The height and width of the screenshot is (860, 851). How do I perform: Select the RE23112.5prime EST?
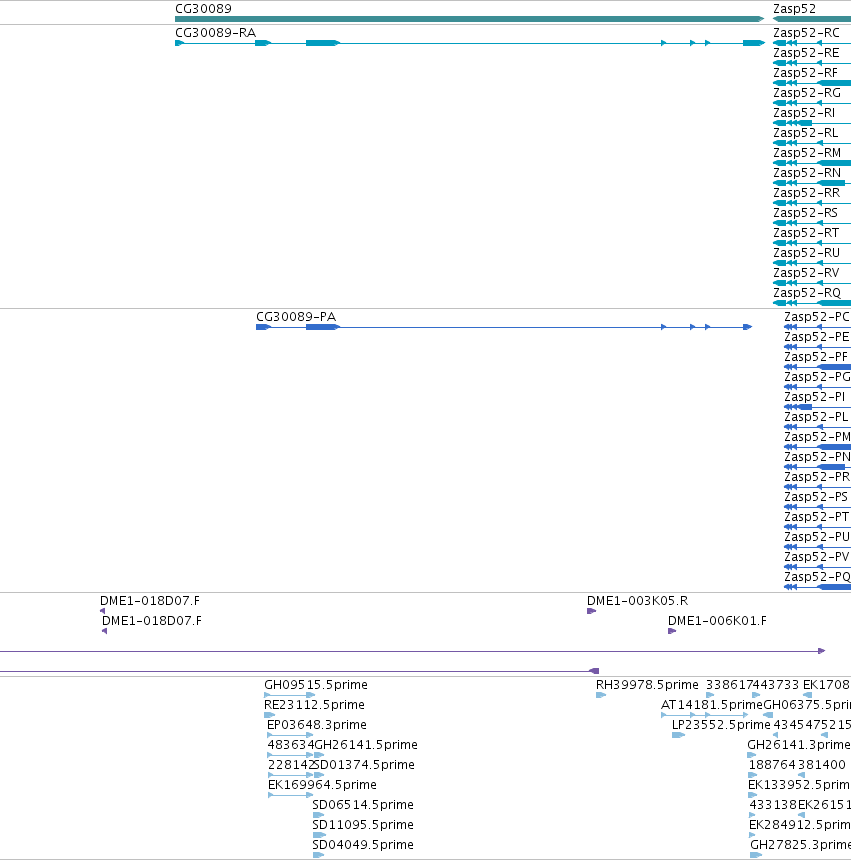point(314,705)
